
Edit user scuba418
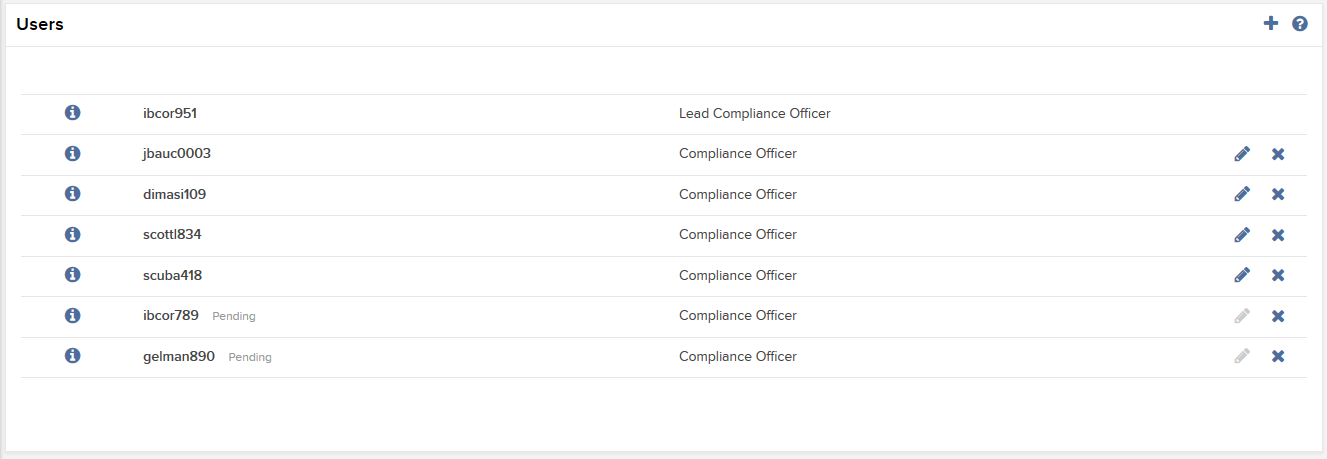(x=1242, y=275)
